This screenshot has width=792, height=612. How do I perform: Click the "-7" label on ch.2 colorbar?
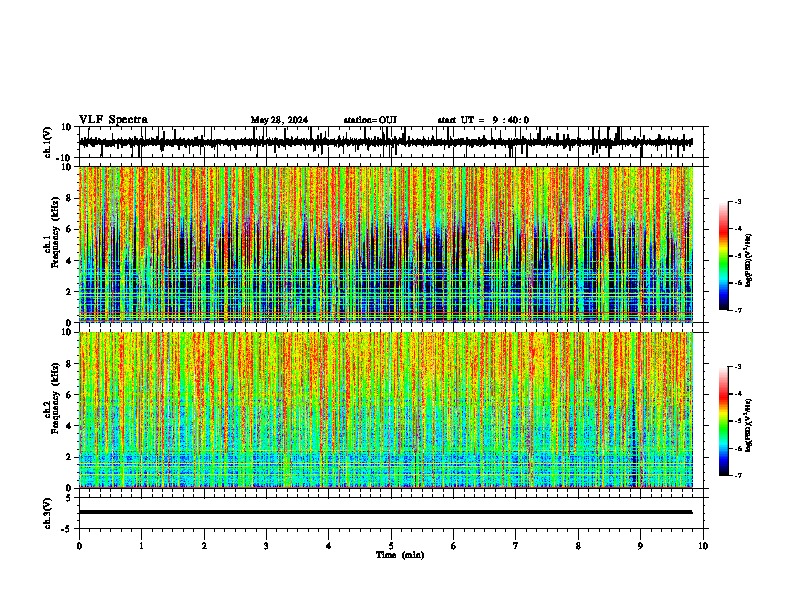coord(737,475)
